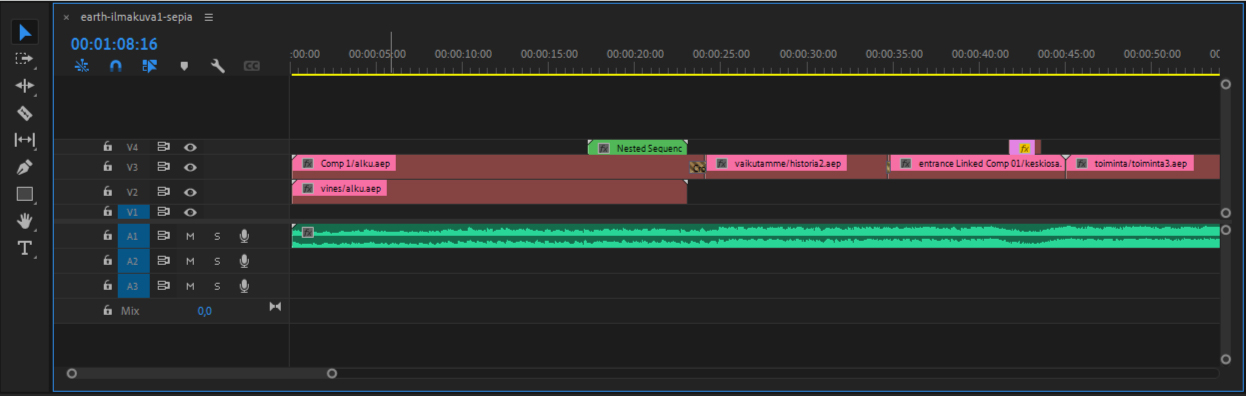
Task: Toggle lock on track V3
Action: [108, 166]
